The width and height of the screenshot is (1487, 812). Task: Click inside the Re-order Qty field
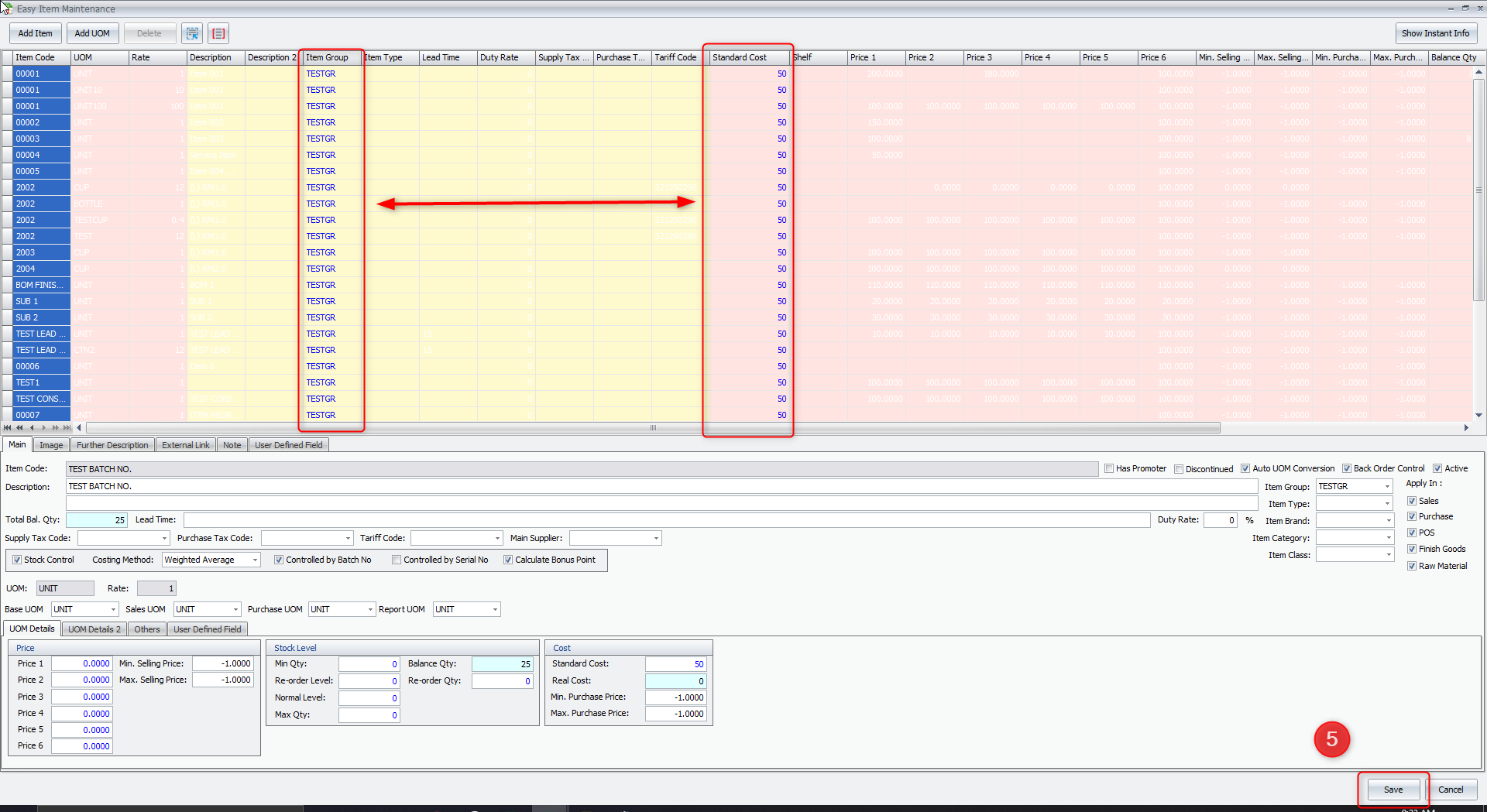[x=502, y=681]
